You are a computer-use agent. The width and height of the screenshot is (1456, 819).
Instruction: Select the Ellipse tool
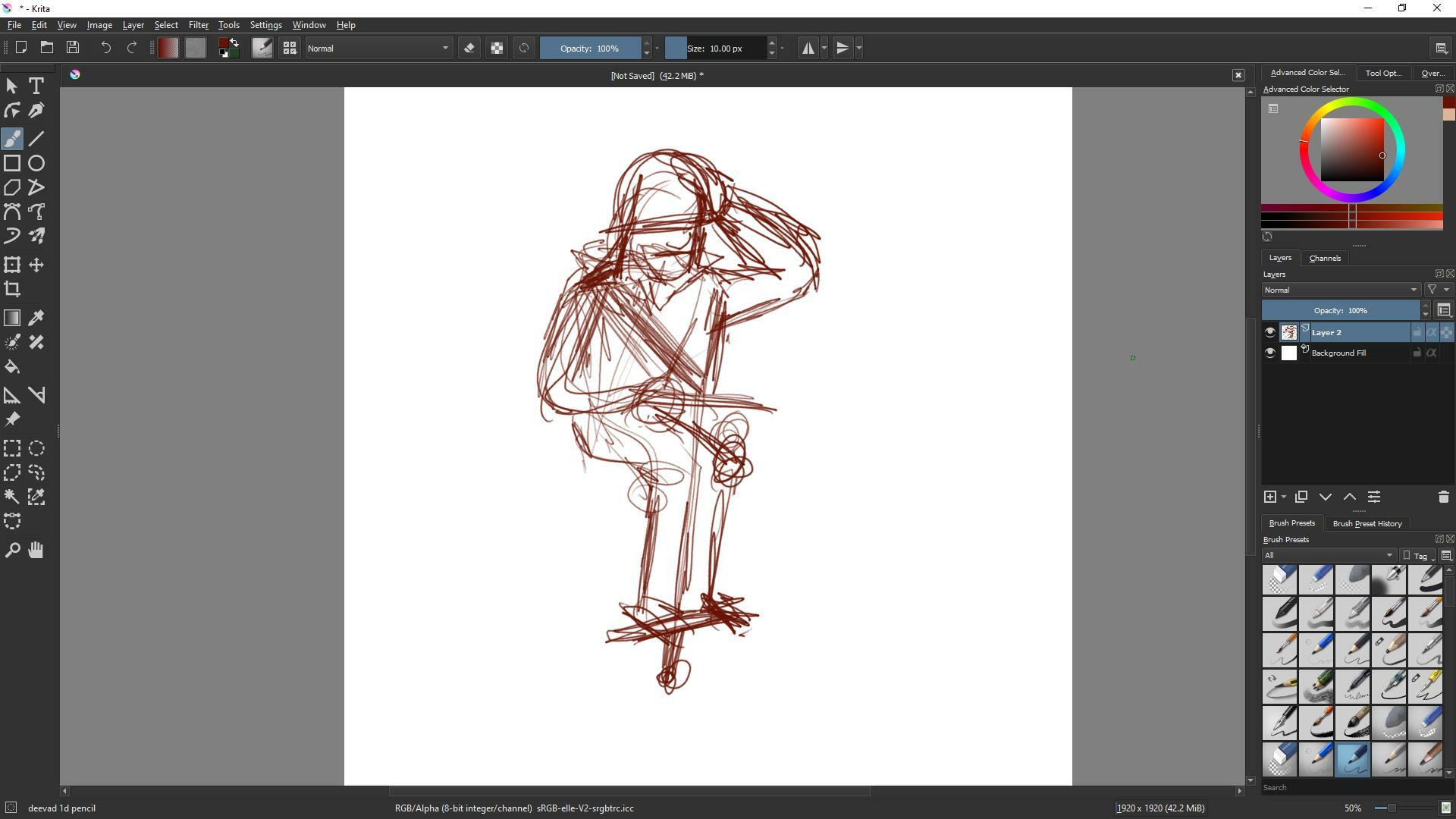point(36,163)
